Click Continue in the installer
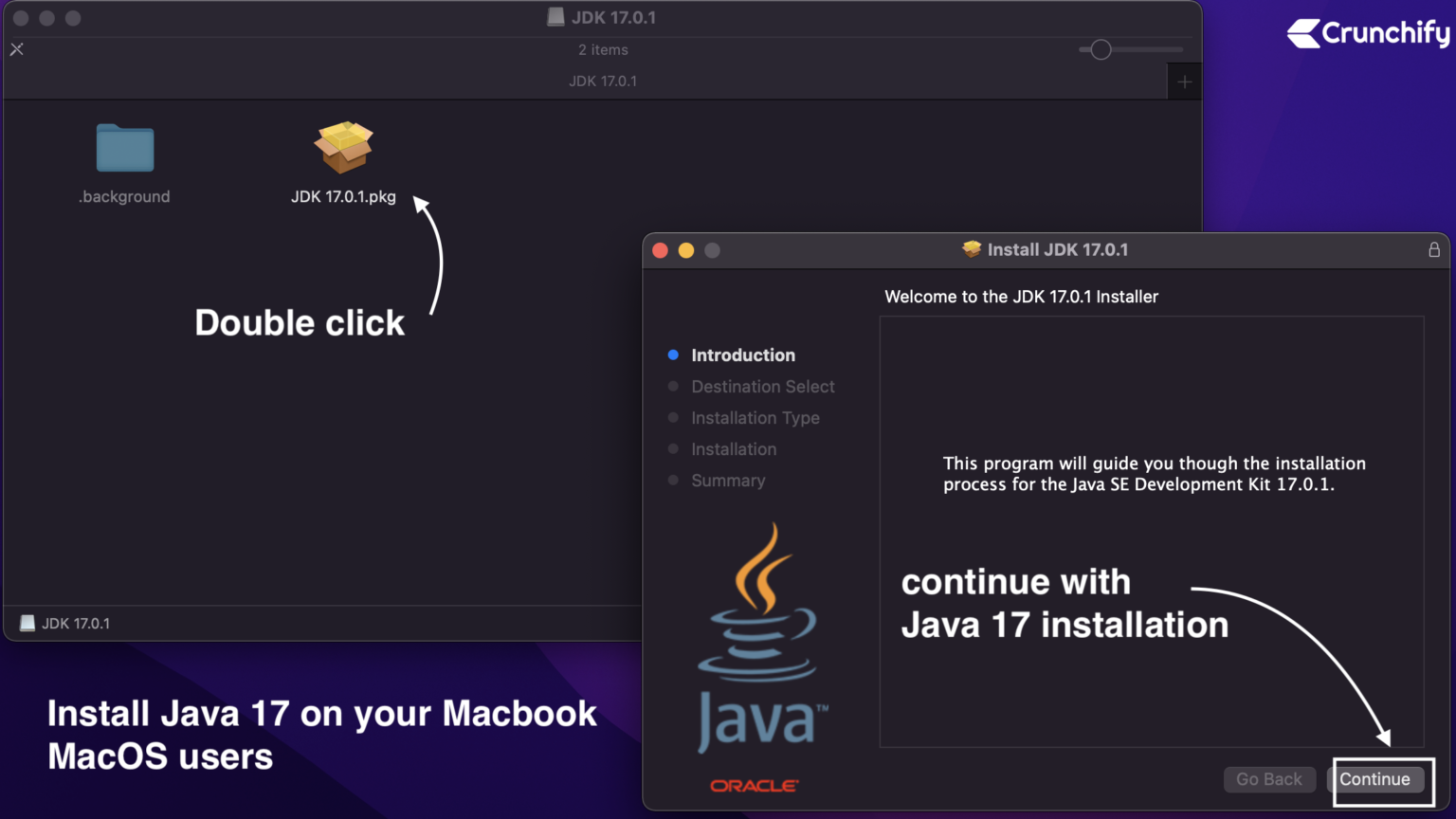This screenshot has height=819, width=1456. tap(1374, 779)
